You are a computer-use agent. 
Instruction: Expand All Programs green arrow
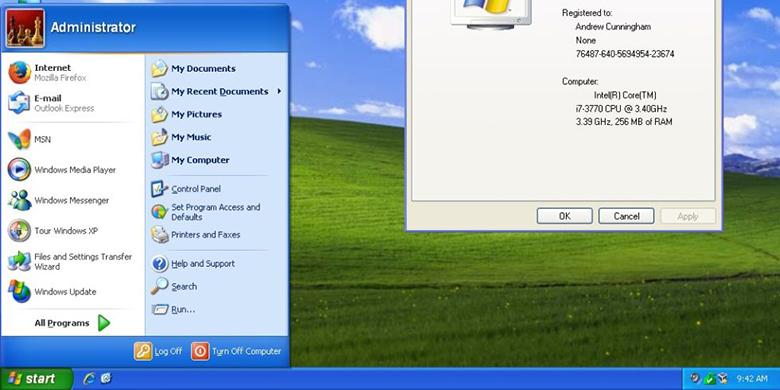pos(103,323)
